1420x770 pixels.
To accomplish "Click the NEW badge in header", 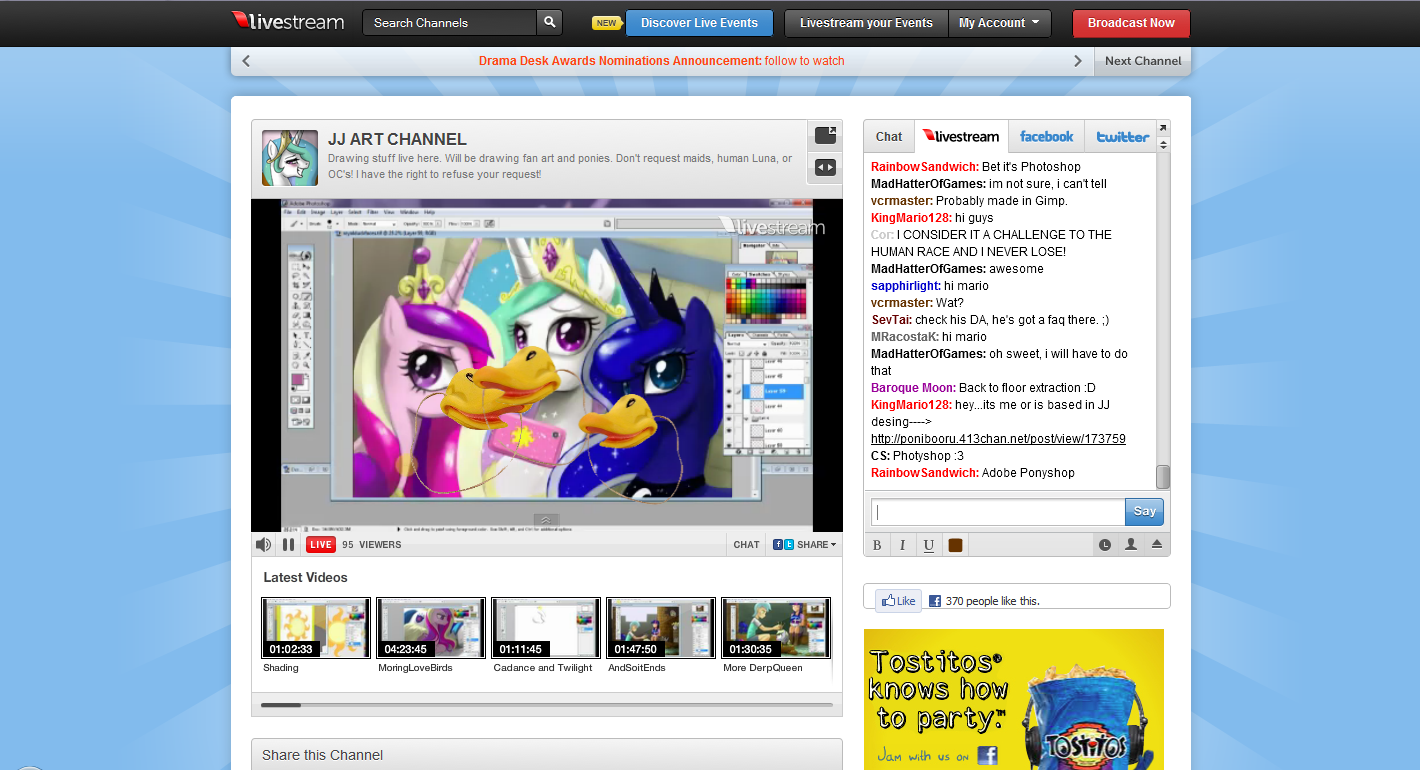I will point(606,23).
